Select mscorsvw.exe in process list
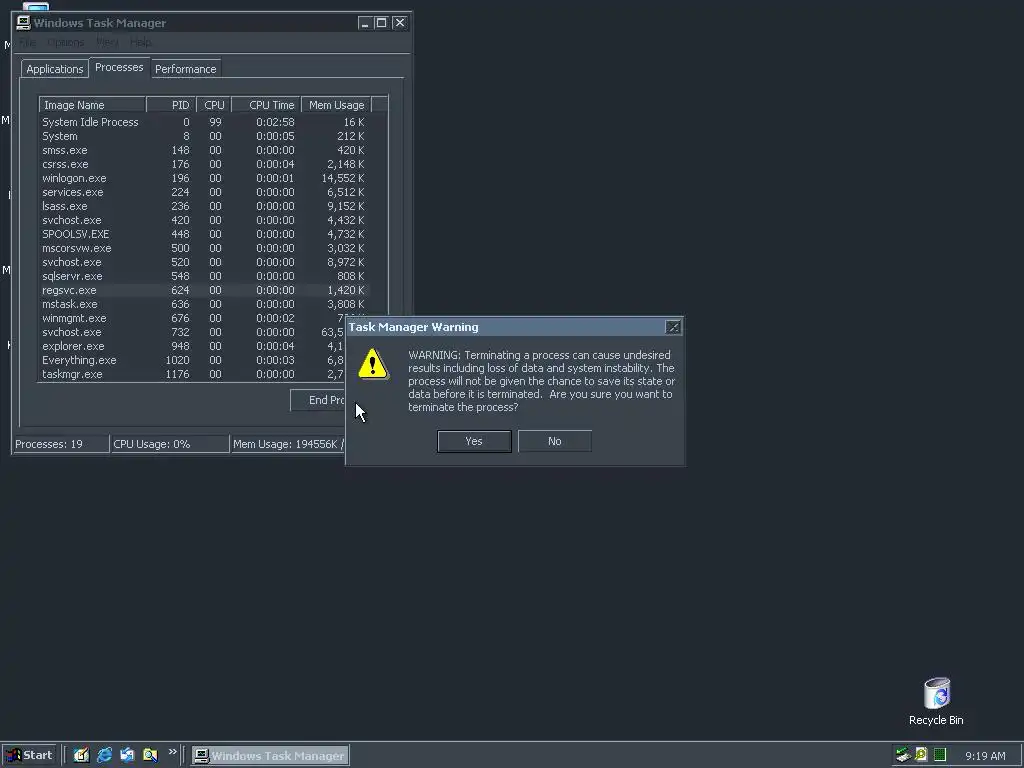Screen dimensions: 1024x768 tap(204, 248)
